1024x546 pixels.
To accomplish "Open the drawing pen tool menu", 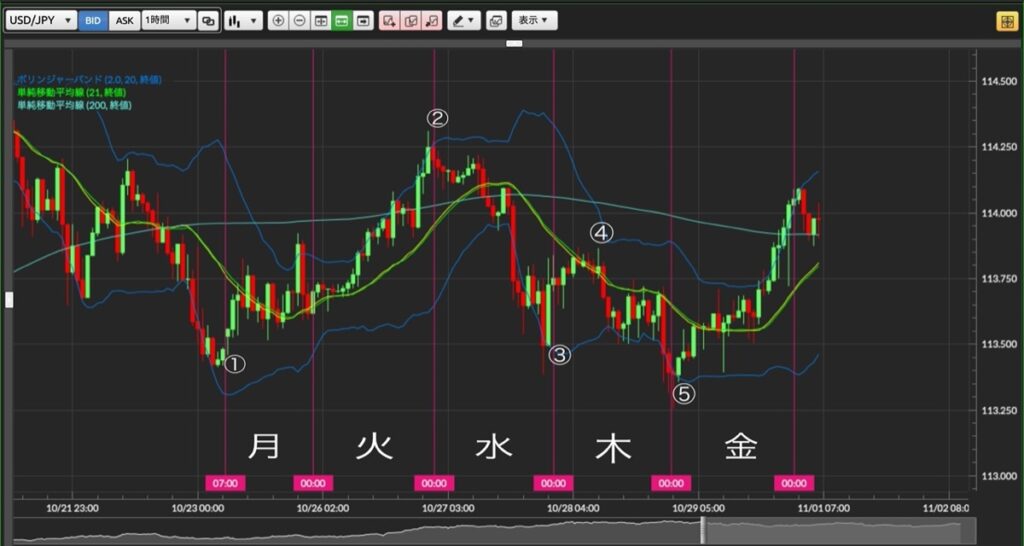I will click(464, 21).
